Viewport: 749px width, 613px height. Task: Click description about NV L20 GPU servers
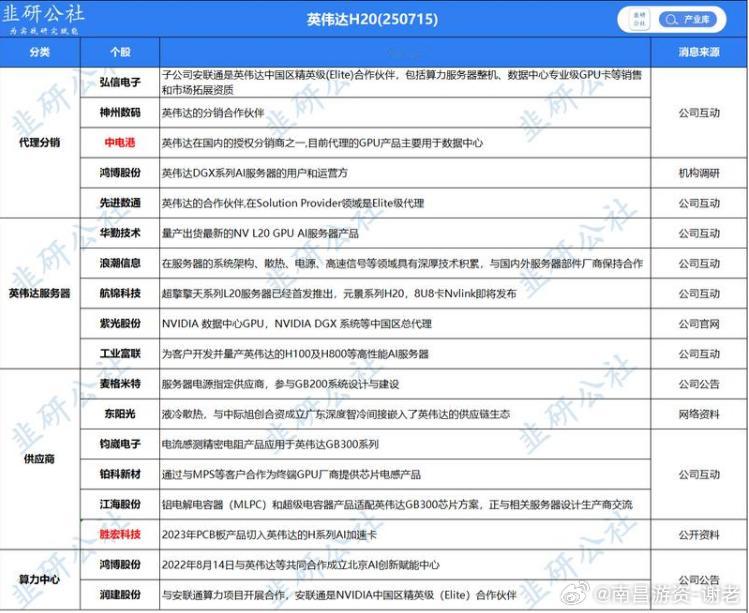tap(260, 233)
